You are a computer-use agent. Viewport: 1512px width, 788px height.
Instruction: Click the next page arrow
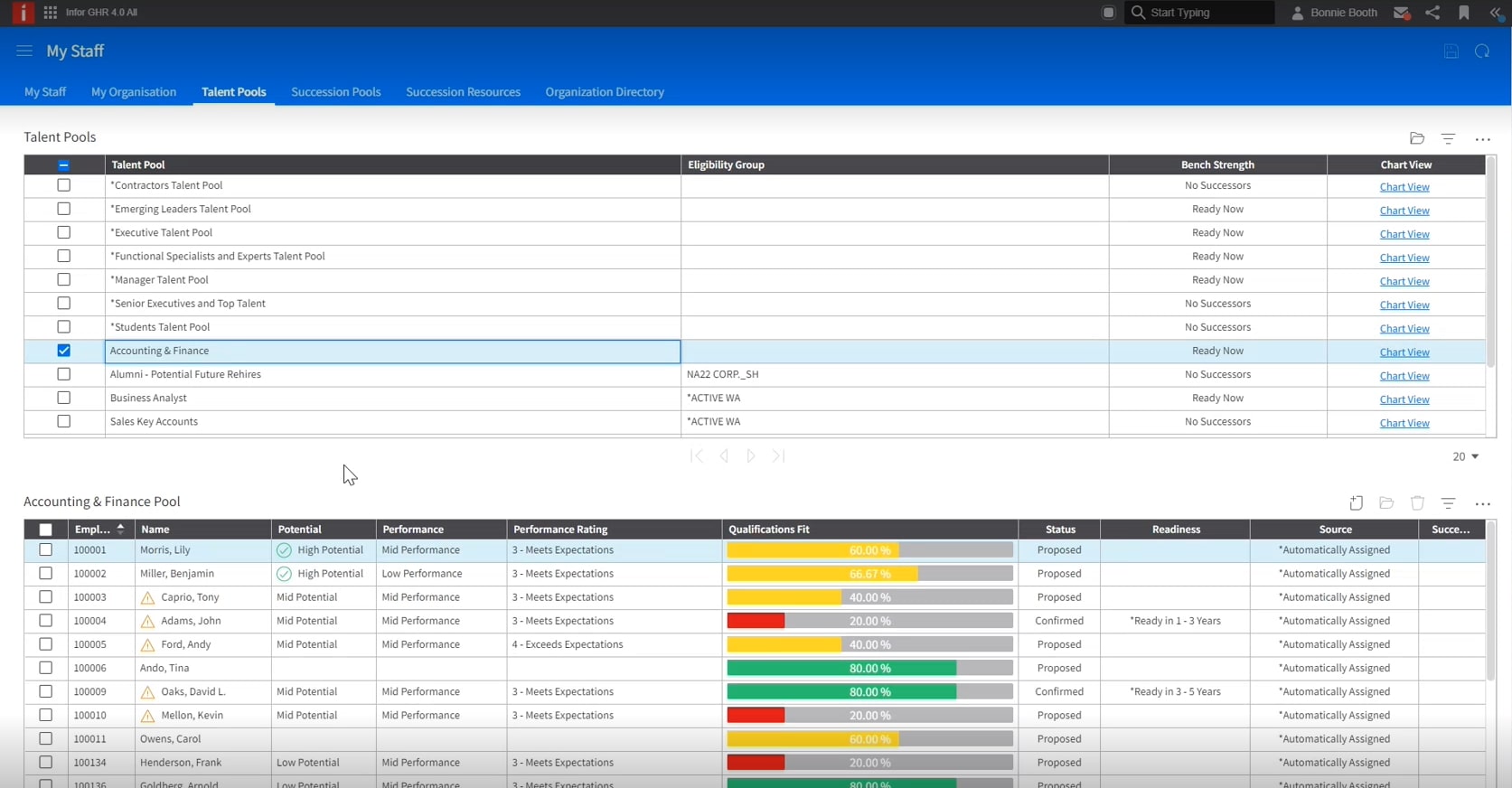750,456
